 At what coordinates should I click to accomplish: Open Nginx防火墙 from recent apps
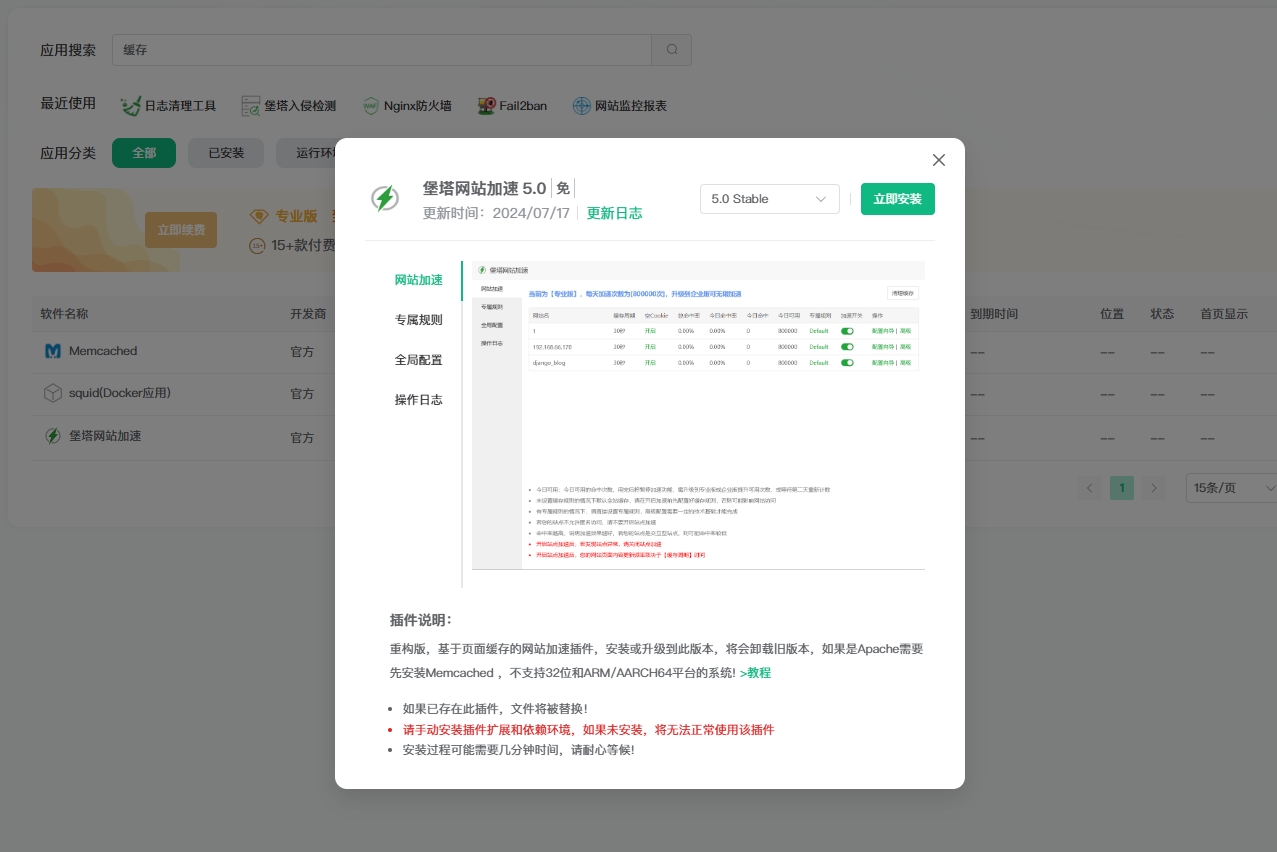[407, 106]
